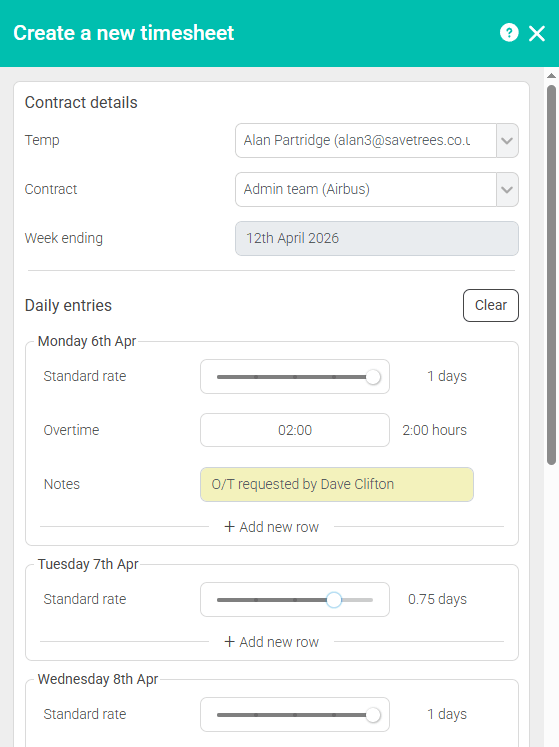The height and width of the screenshot is (747, 559).
Task: Click the 'Daily entries' heading
Action: pos(68,305)
